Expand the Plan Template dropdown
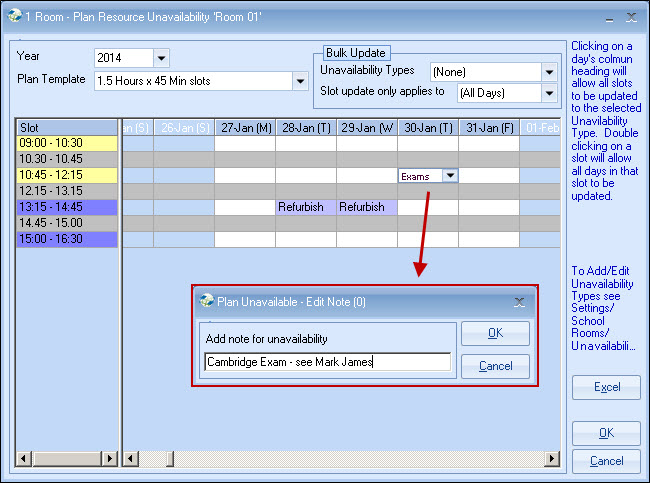The height and width of the screenshot is (483, 650). 299,81
